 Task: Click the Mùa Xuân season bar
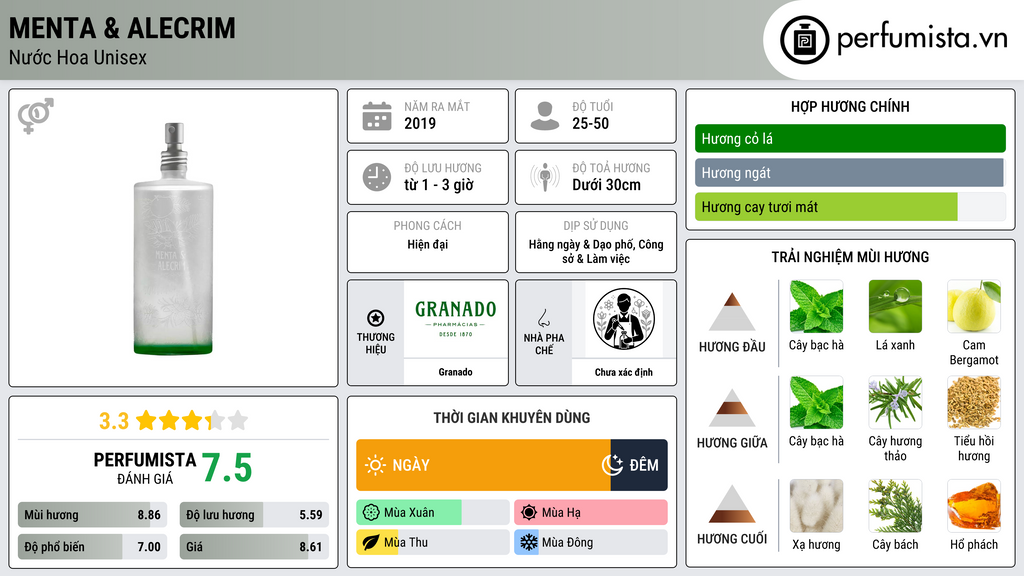tap(433, 513)
